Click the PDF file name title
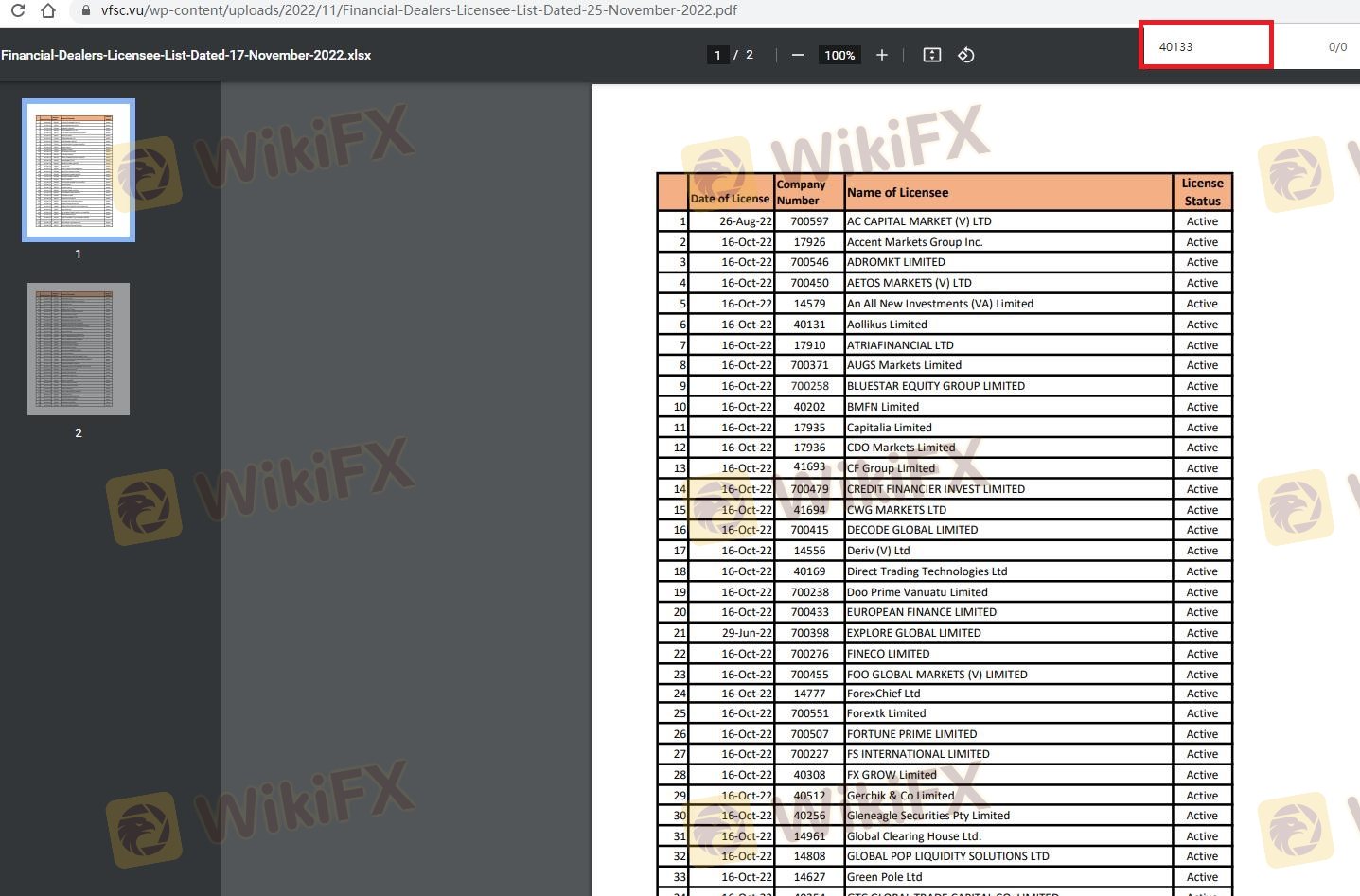 pyautogui.click(x=185, y=55)
